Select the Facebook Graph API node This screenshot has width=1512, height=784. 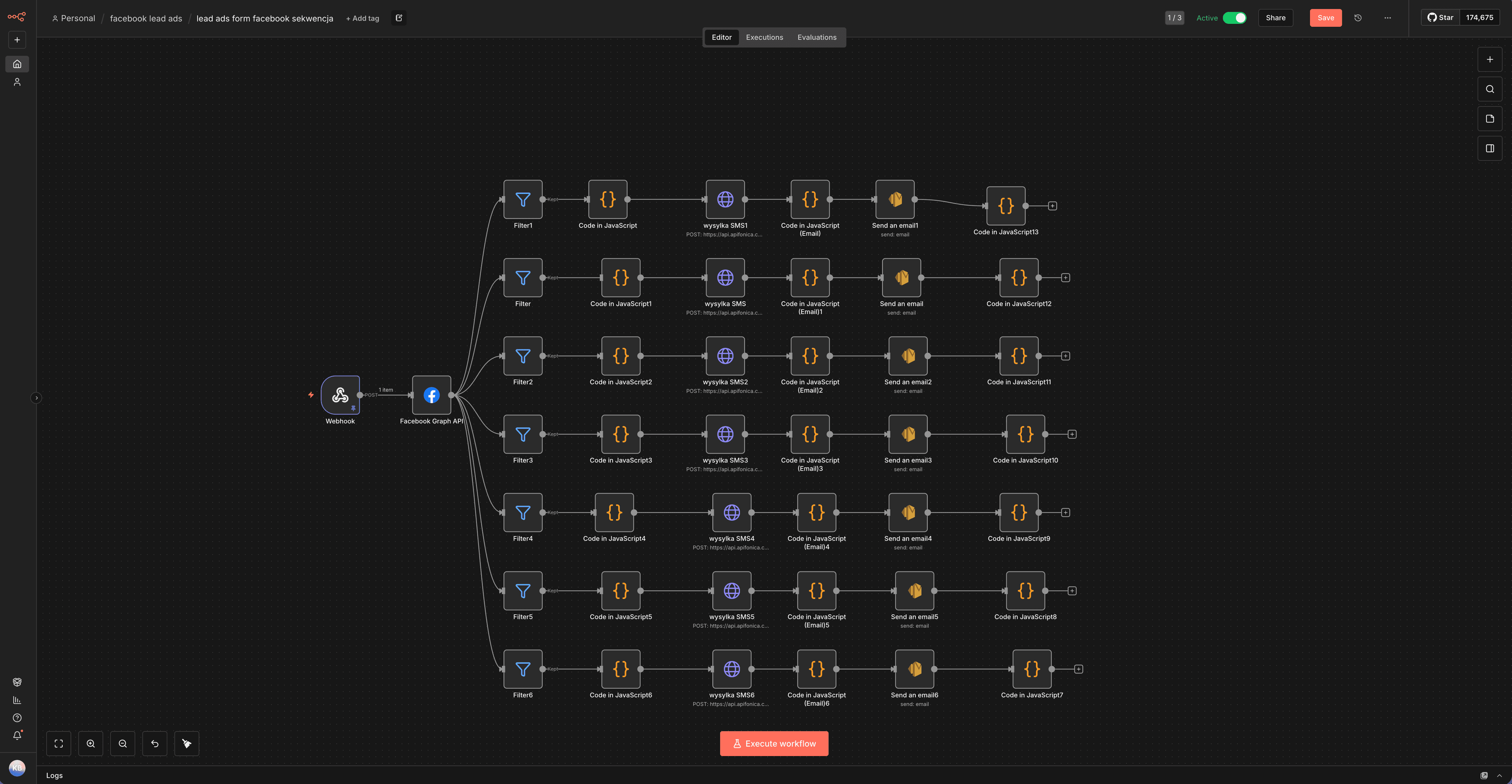point(432,395)
